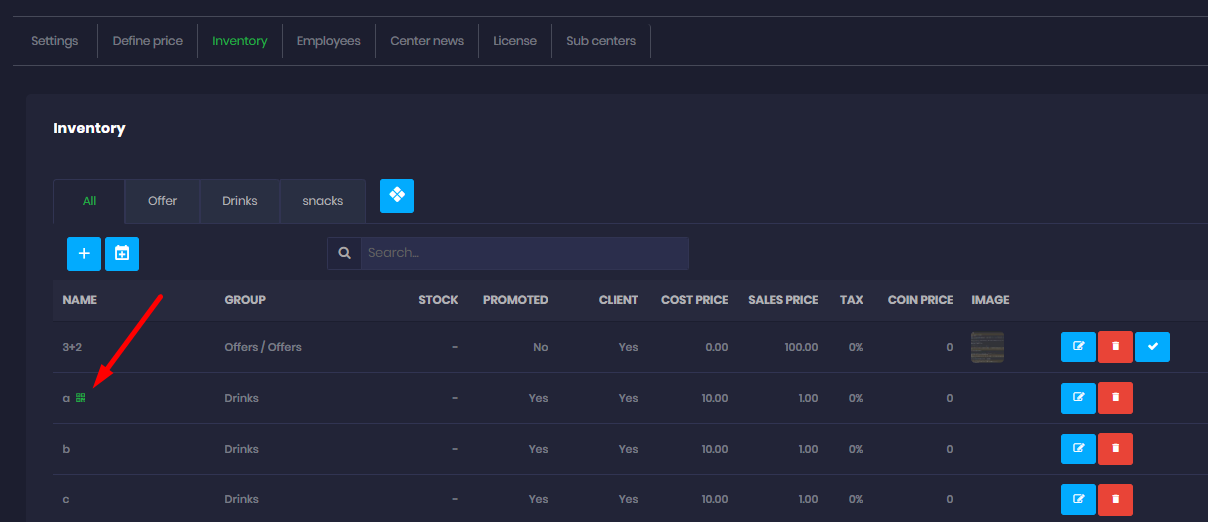Screen dimensions: 1208x522
Task: Click the blue checkmark button for 3+2
Action: point(1152,347)
